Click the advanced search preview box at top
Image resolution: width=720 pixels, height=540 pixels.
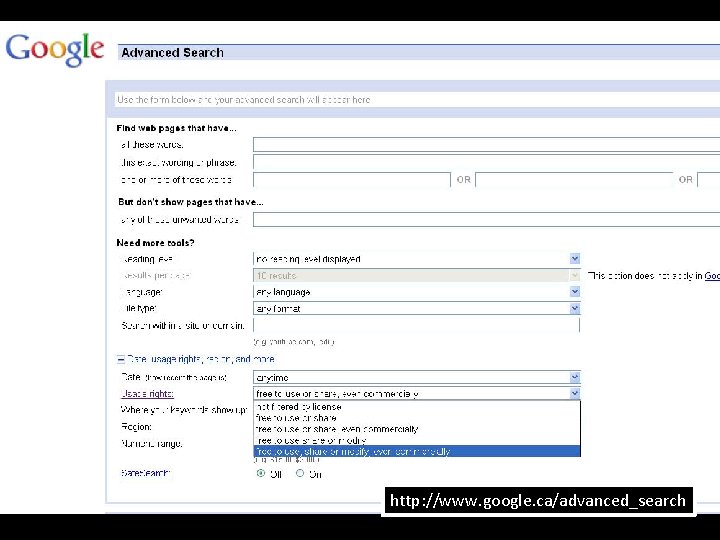(x=417, y=100)
